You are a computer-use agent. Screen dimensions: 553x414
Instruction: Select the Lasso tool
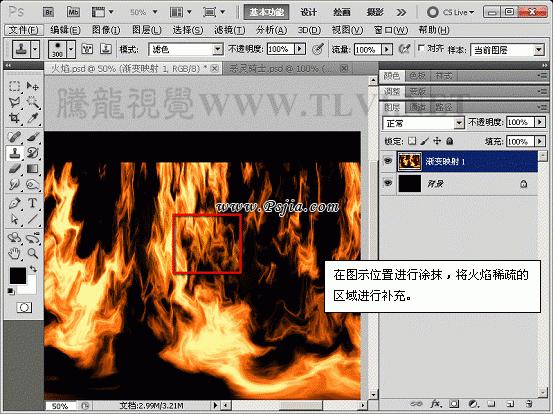(x=14, y=102)
